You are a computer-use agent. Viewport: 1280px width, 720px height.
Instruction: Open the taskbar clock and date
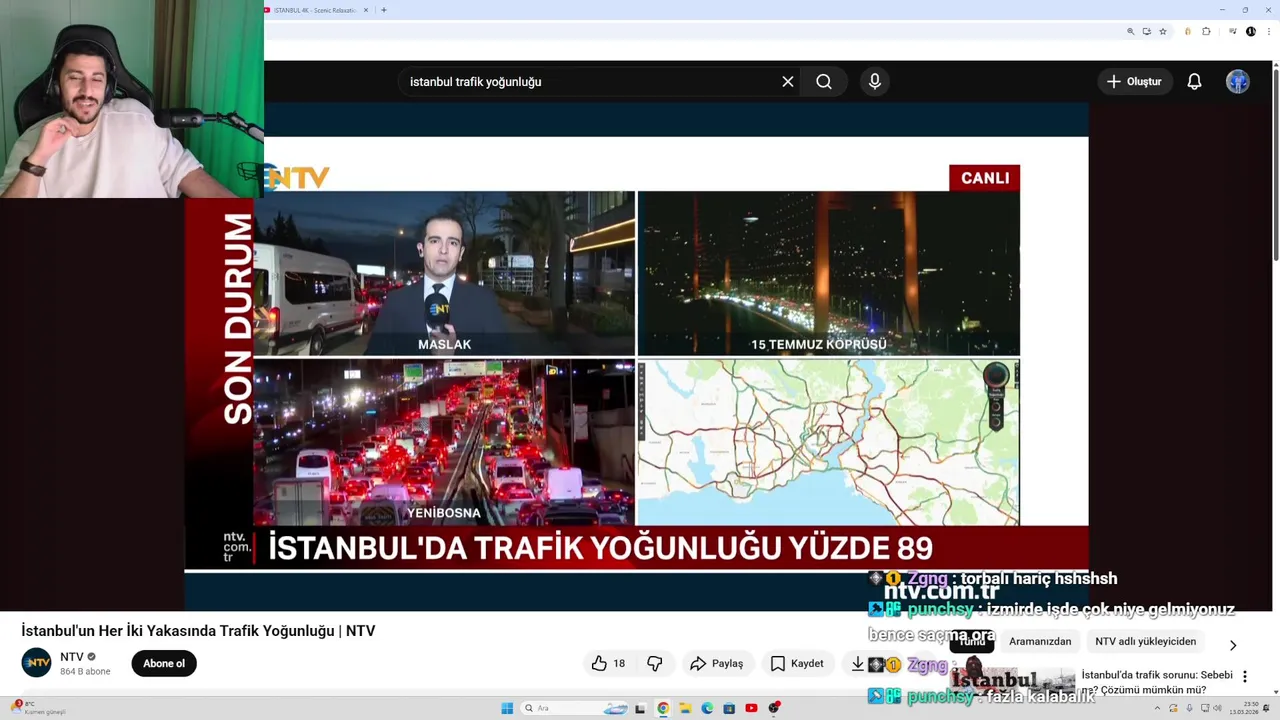[1244, 708]
